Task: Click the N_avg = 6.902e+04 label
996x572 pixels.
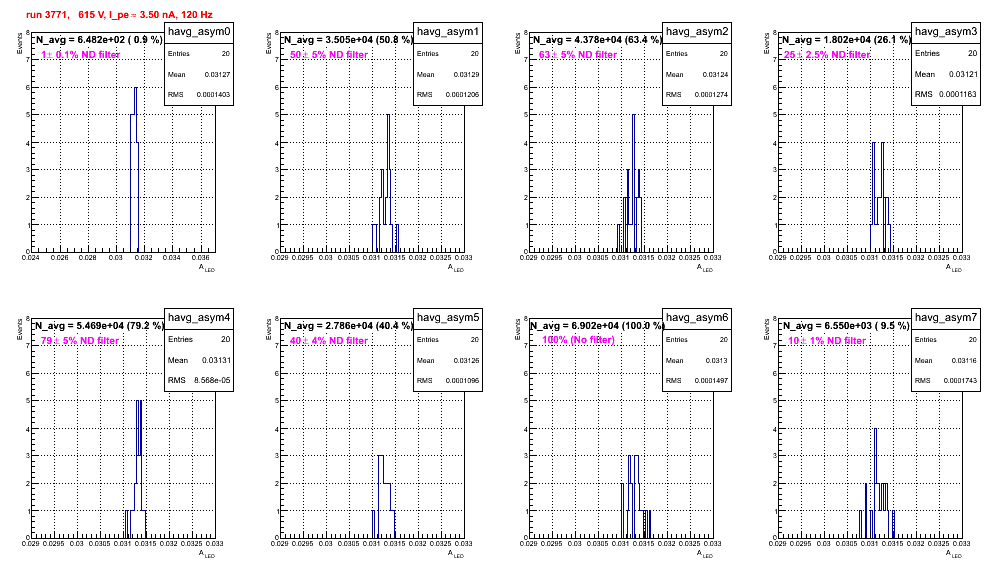Action: point(597,325)
